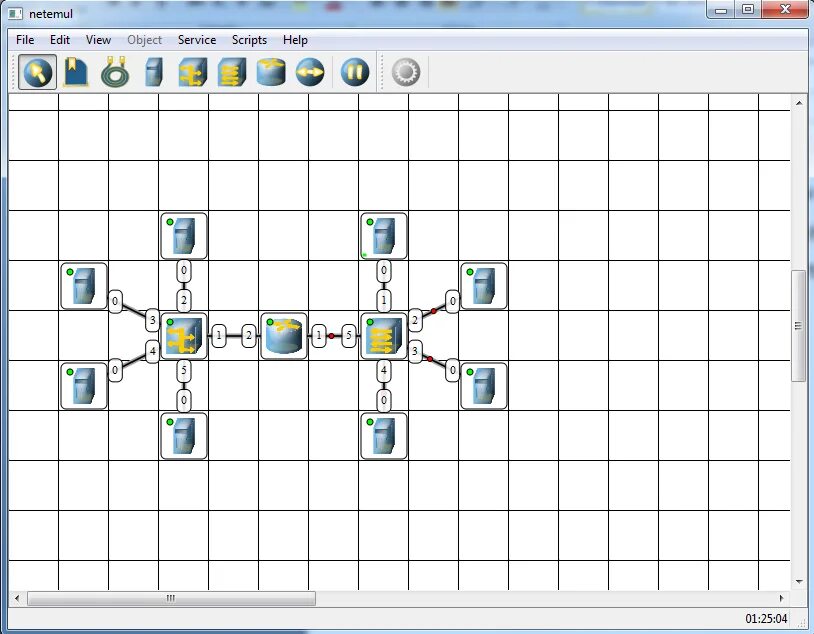Pick the cable connection tool

click(x=115, y=72)
